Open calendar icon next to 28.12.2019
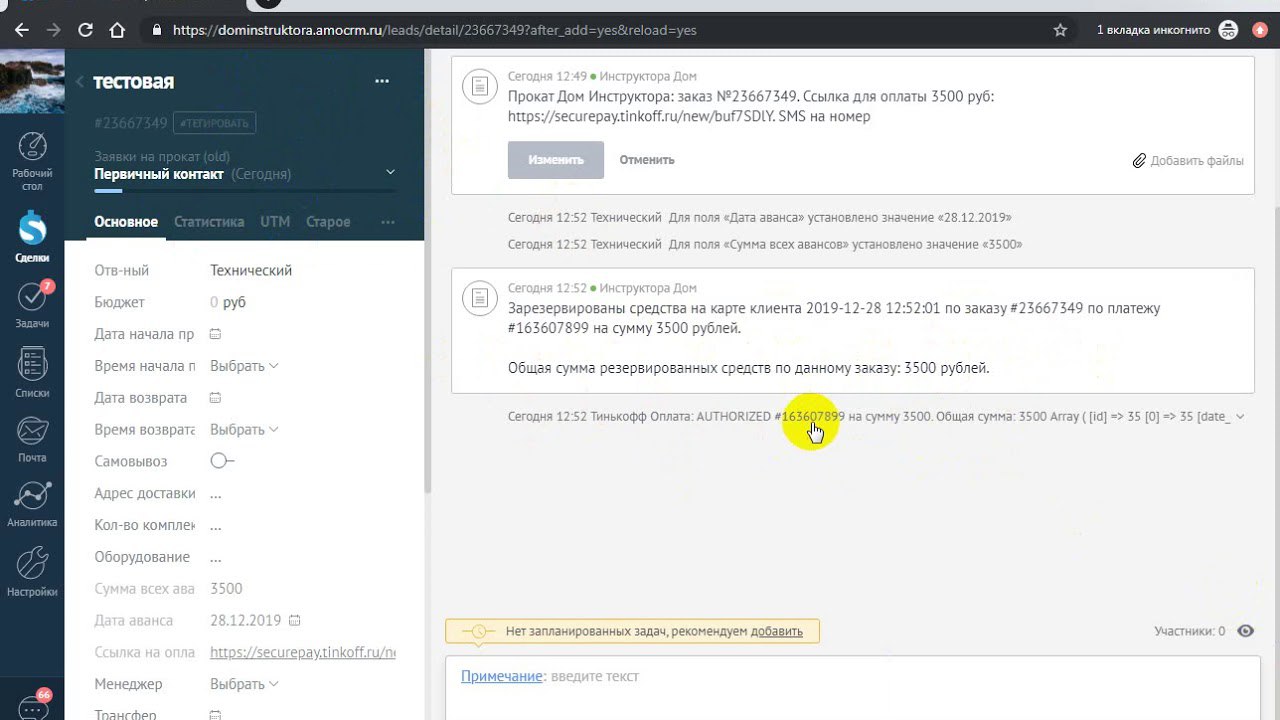The height and width of the screenshot is (720, 1280). click(294, 620)
